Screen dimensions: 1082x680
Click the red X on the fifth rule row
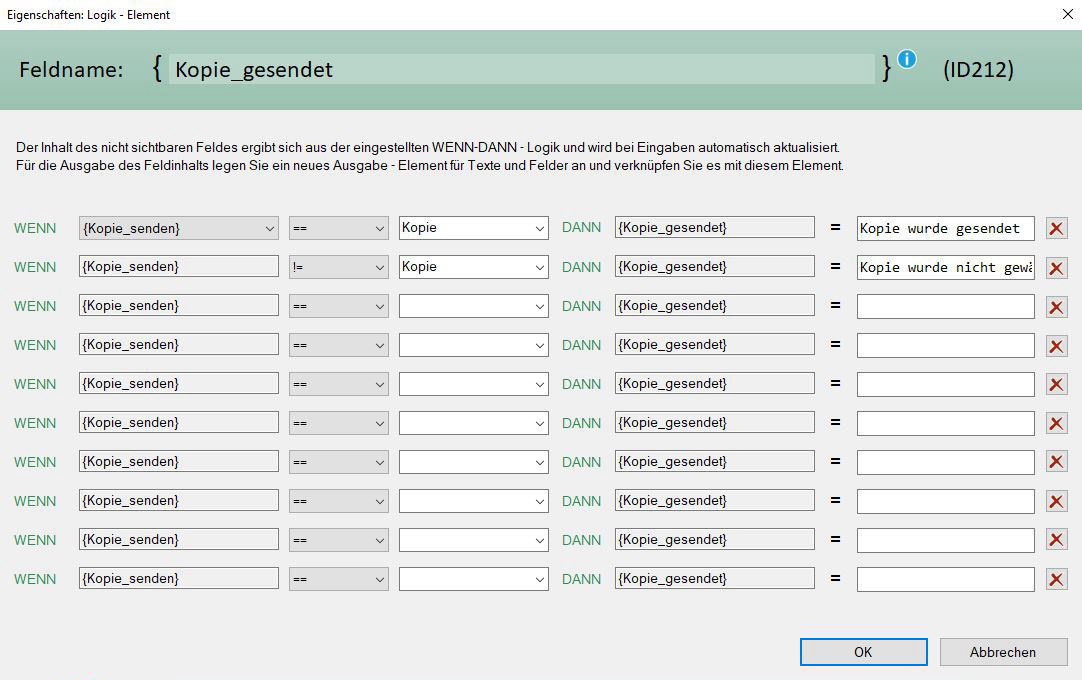point(1056,385)
